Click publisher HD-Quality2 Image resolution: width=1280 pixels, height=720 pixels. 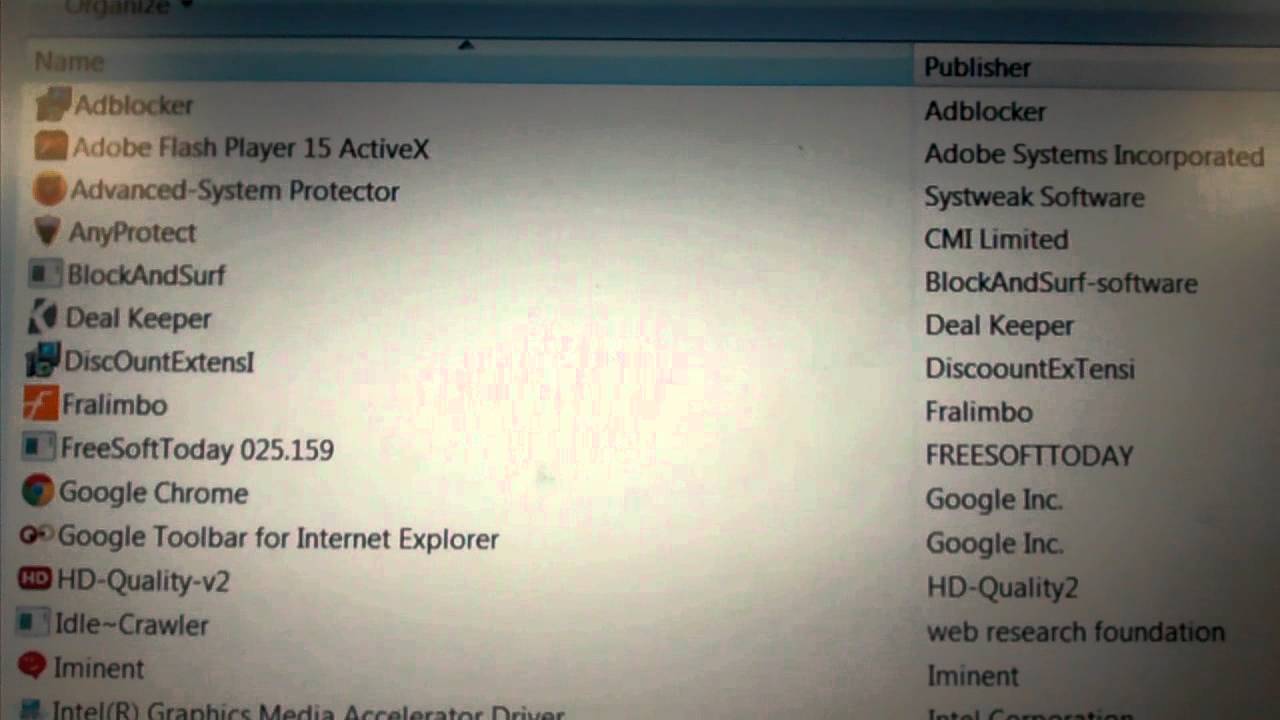coord(1002,587)
